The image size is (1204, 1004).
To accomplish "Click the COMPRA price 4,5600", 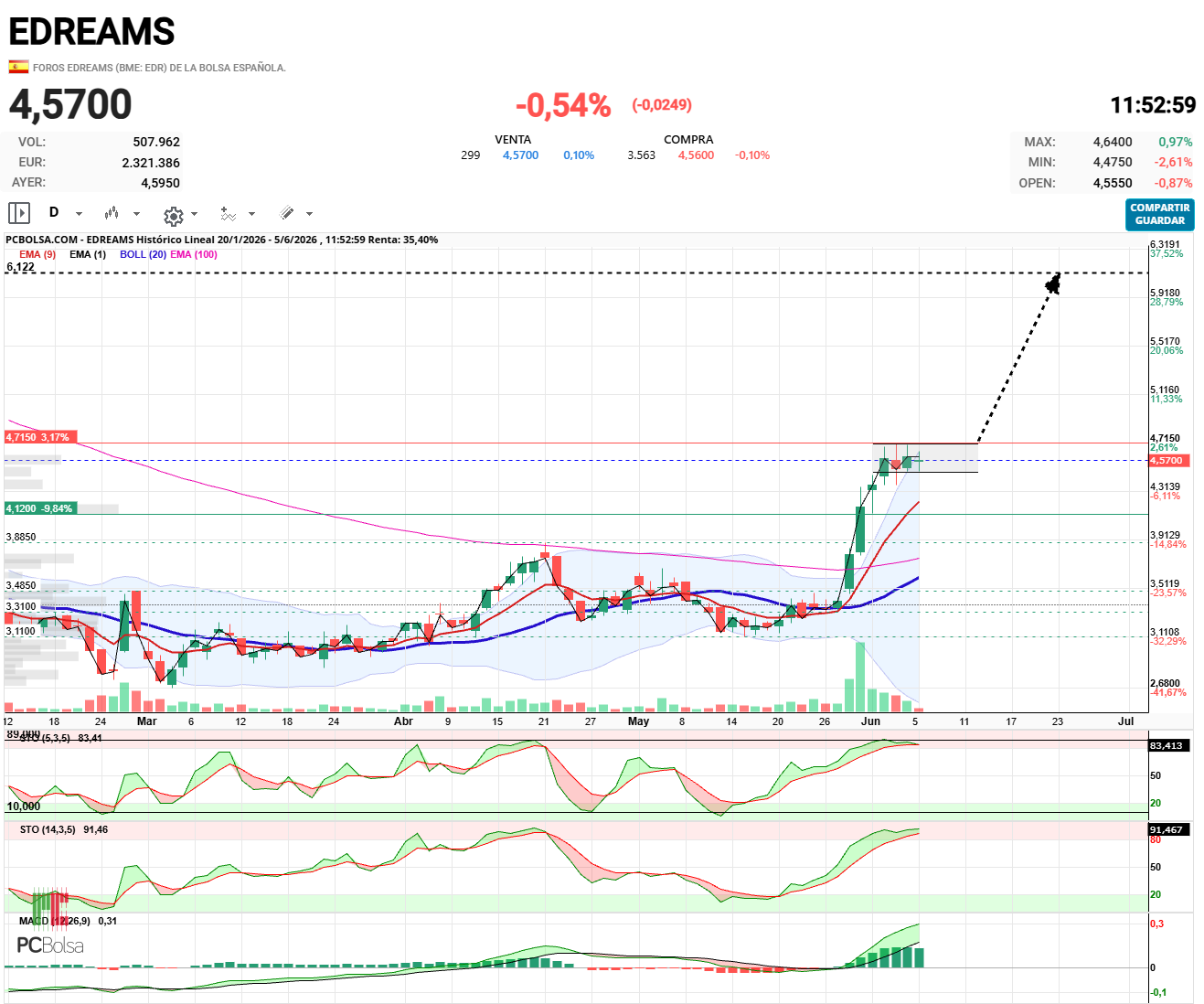I will pyautogui.click(x=696, y=155).
